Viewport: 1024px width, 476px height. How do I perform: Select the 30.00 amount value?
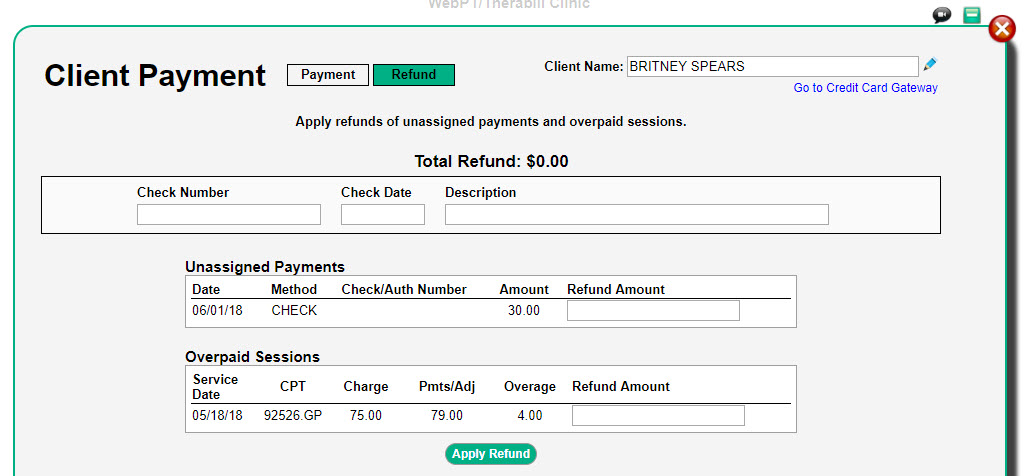524,311
